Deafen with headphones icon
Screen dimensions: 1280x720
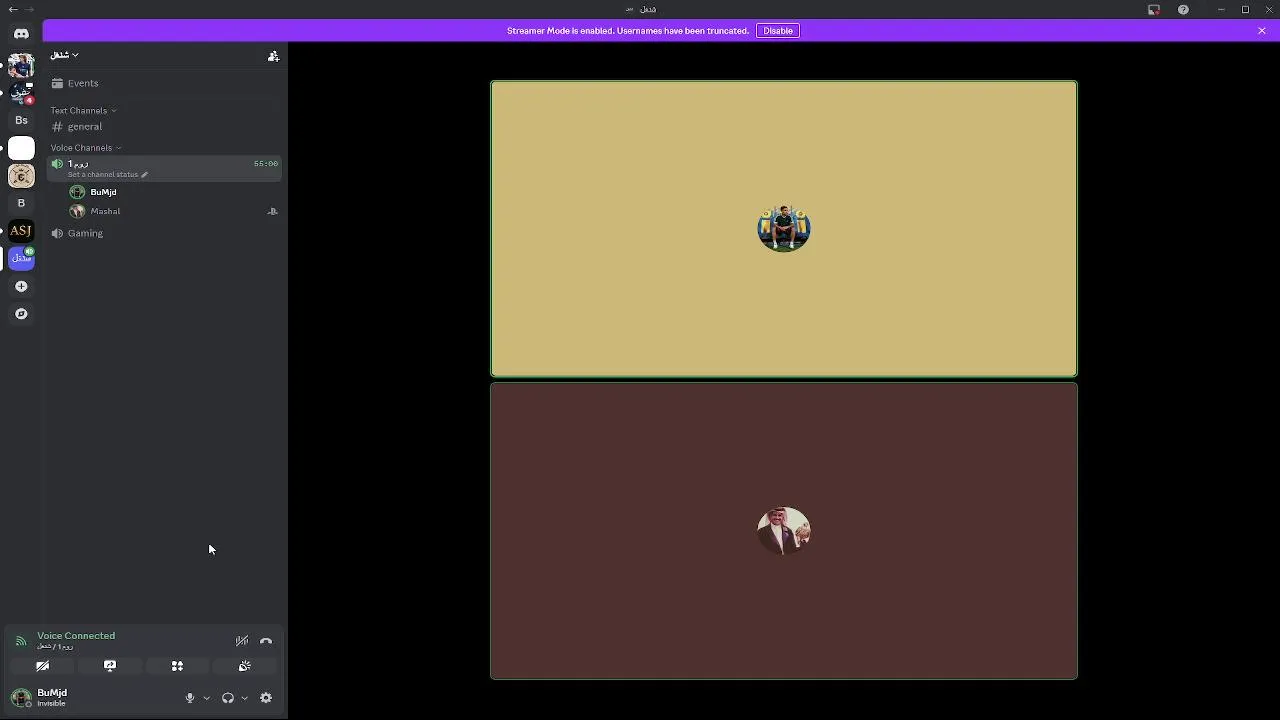point(228,698)
